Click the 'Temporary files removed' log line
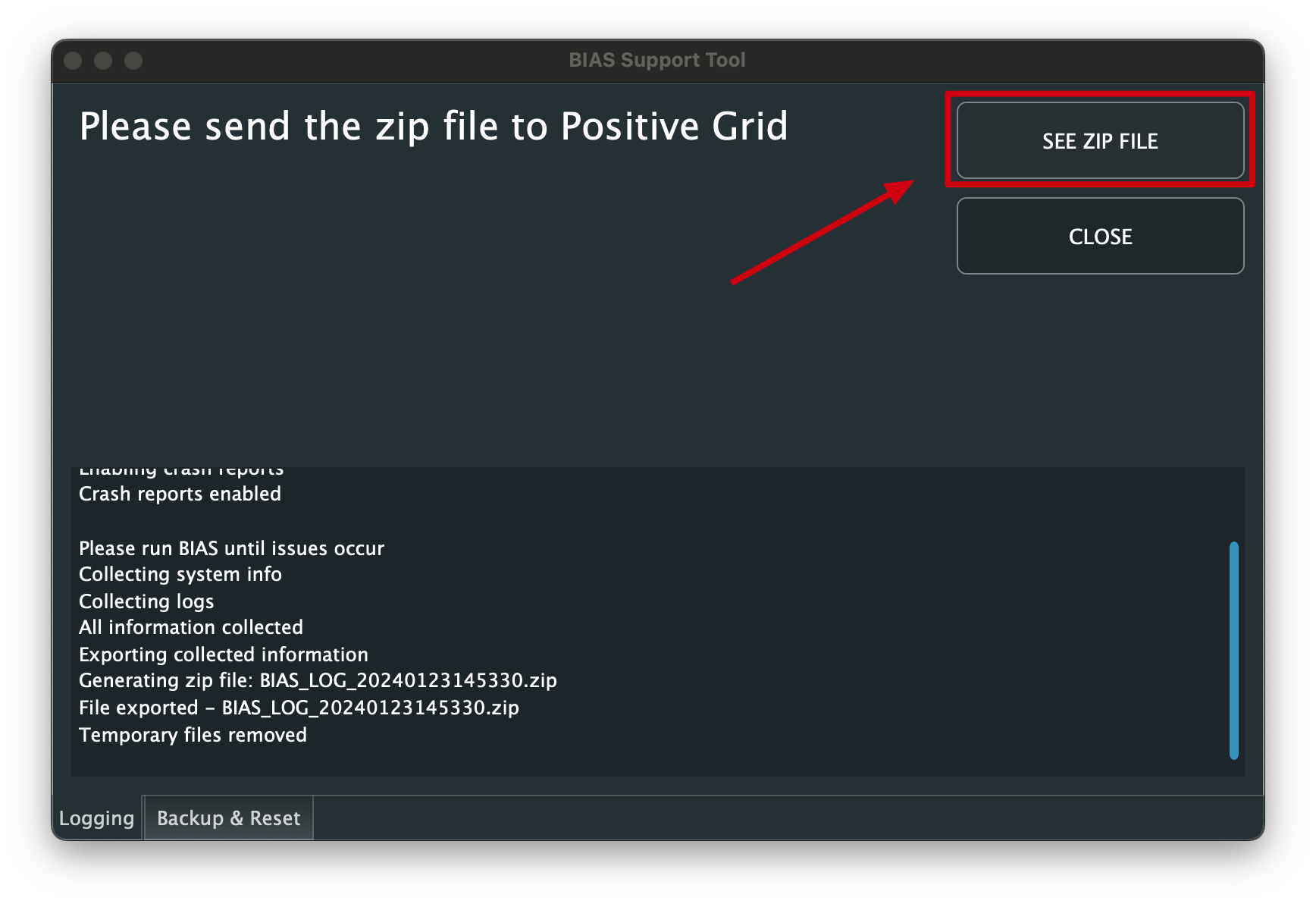This screenshot has width=1316, height=904. point(193,735)
